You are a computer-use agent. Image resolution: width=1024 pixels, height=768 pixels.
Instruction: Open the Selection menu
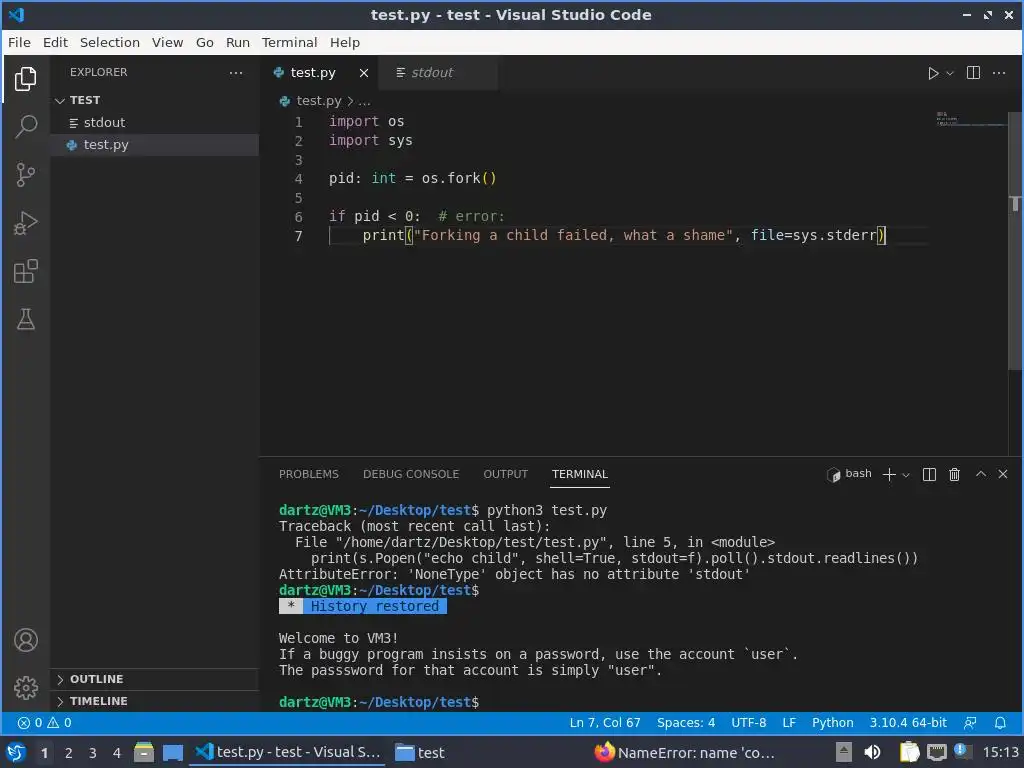[x=110, y=42]
